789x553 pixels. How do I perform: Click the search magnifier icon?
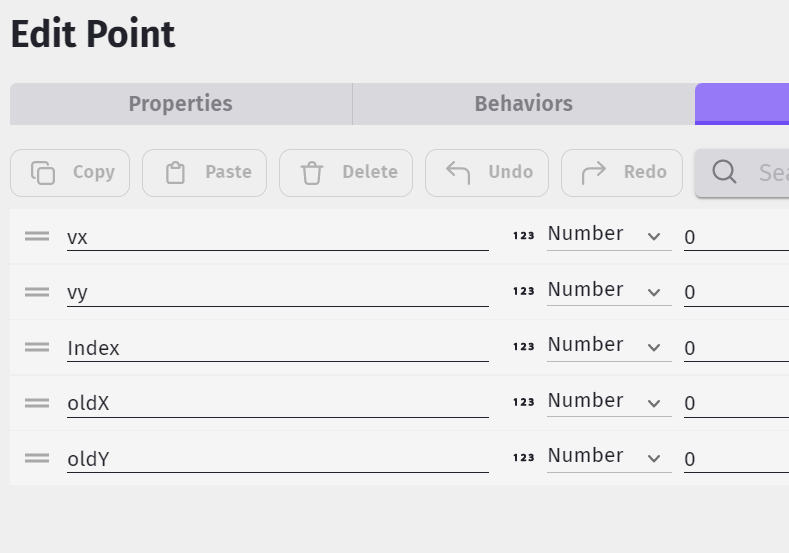click(725, 172)
